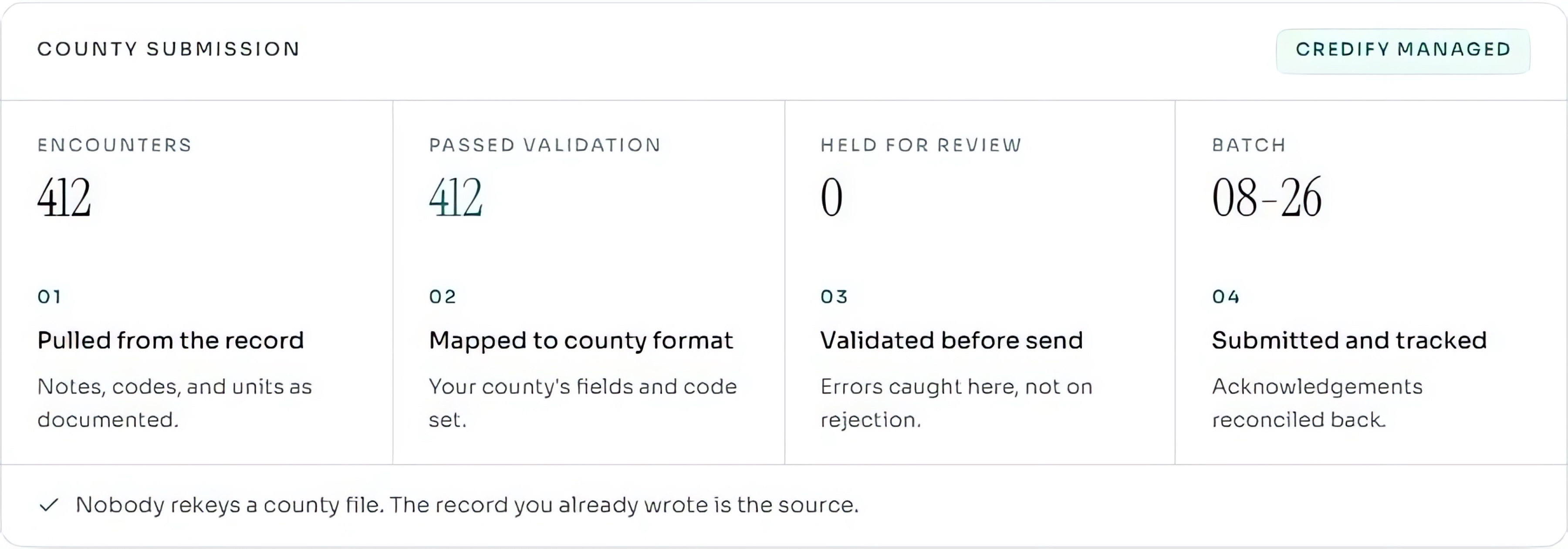Open the Pulled from the record step
Viewport: 1568px width, 549px height.
click(170, 340)
